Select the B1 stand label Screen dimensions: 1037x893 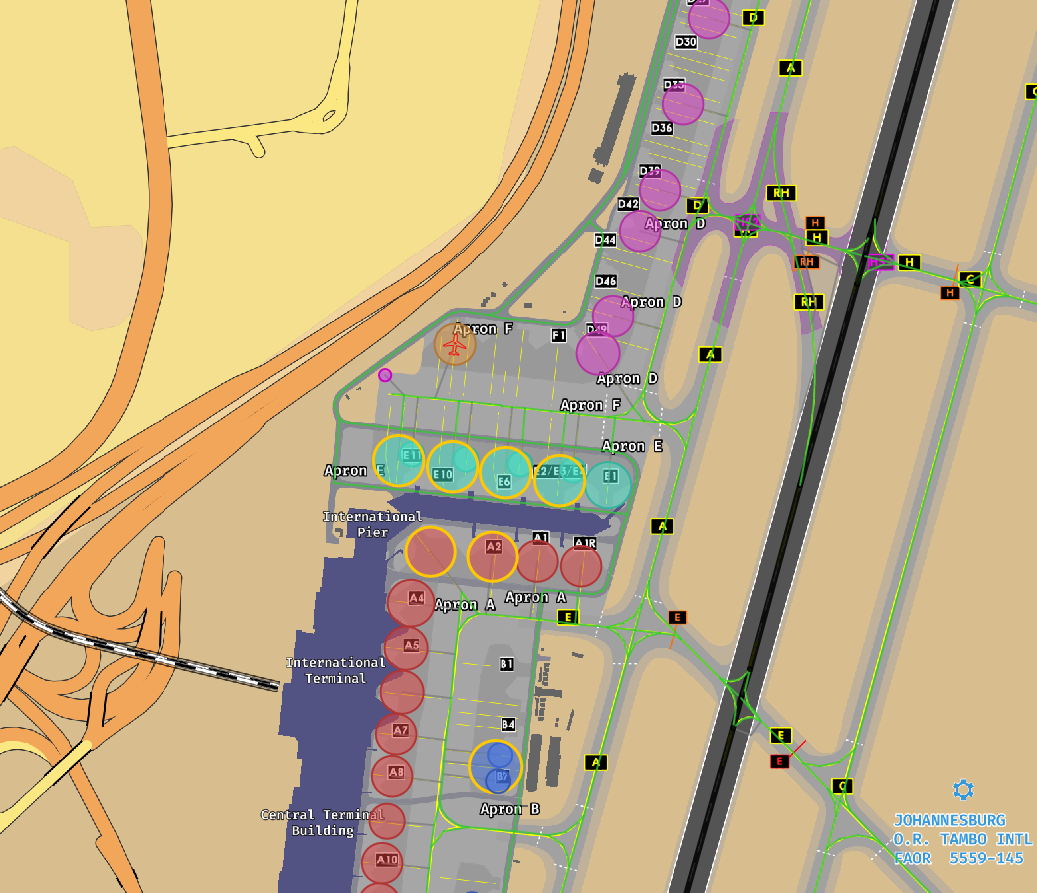[507, 664]
